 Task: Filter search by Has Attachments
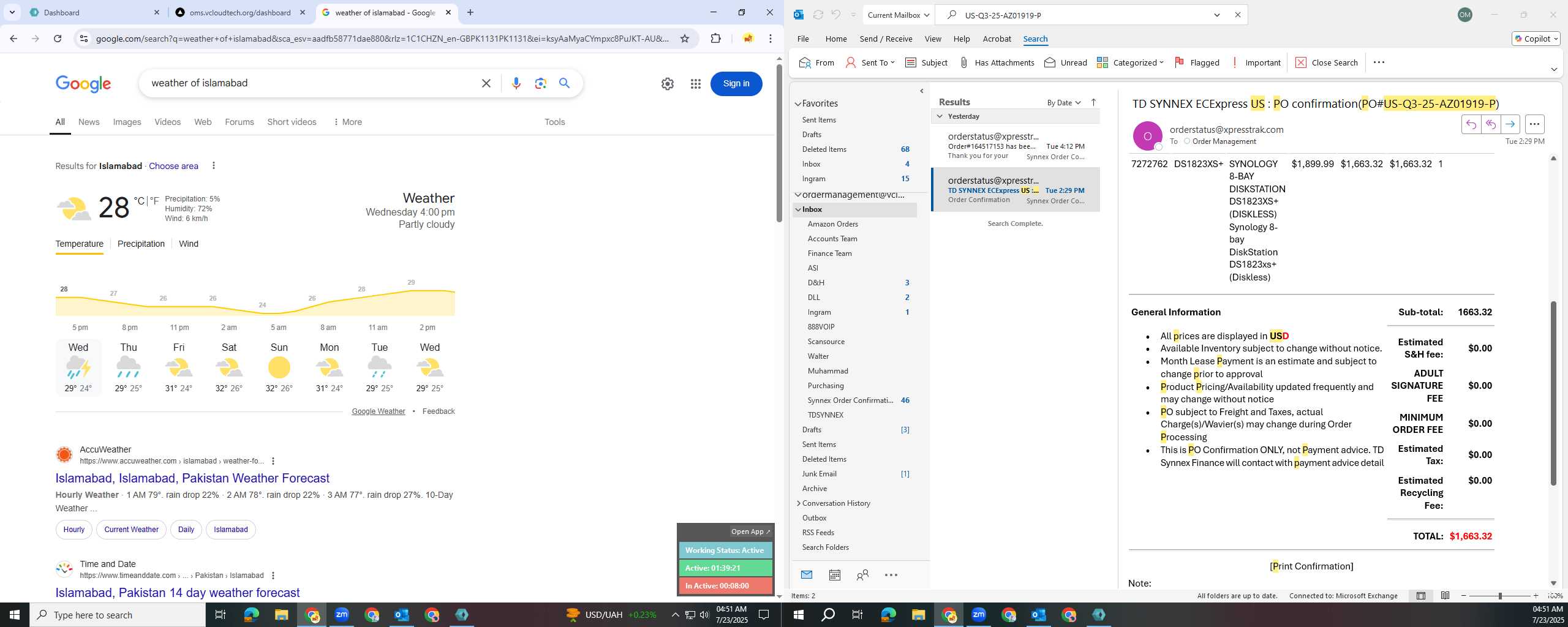997,62
